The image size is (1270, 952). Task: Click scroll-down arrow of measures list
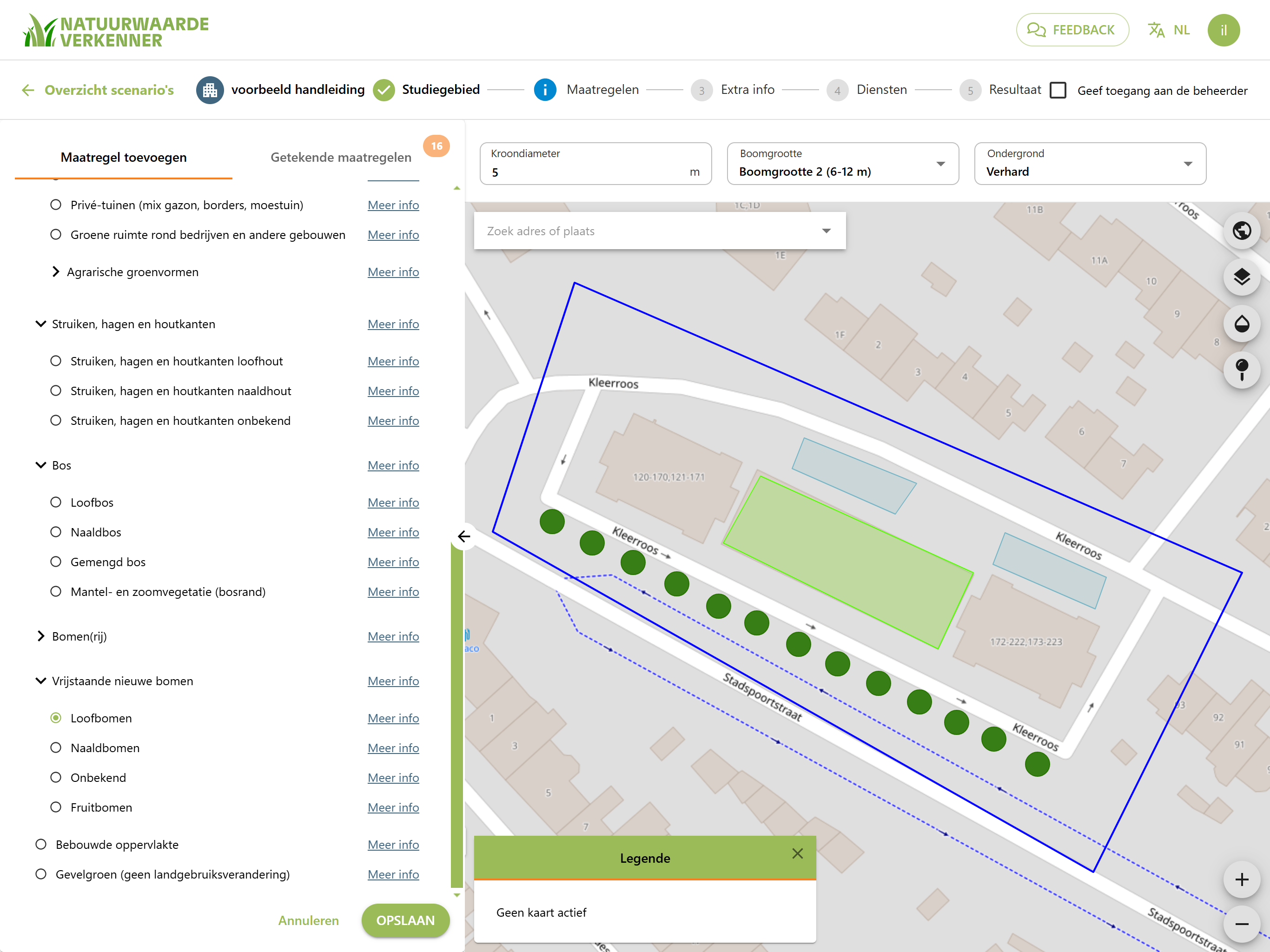457,894
